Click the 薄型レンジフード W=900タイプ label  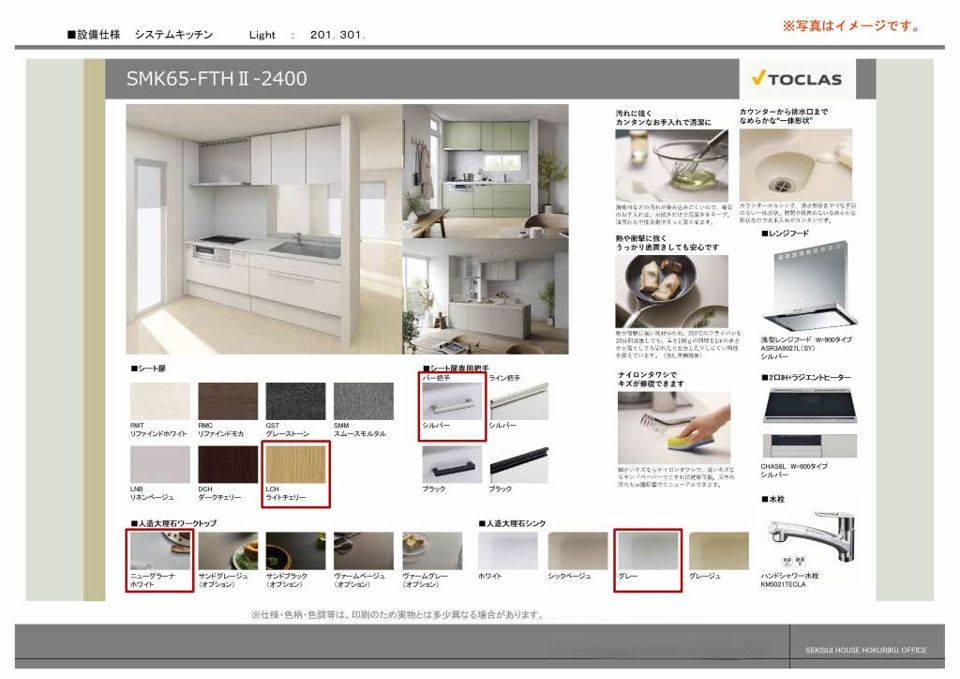tap(806, 340)
